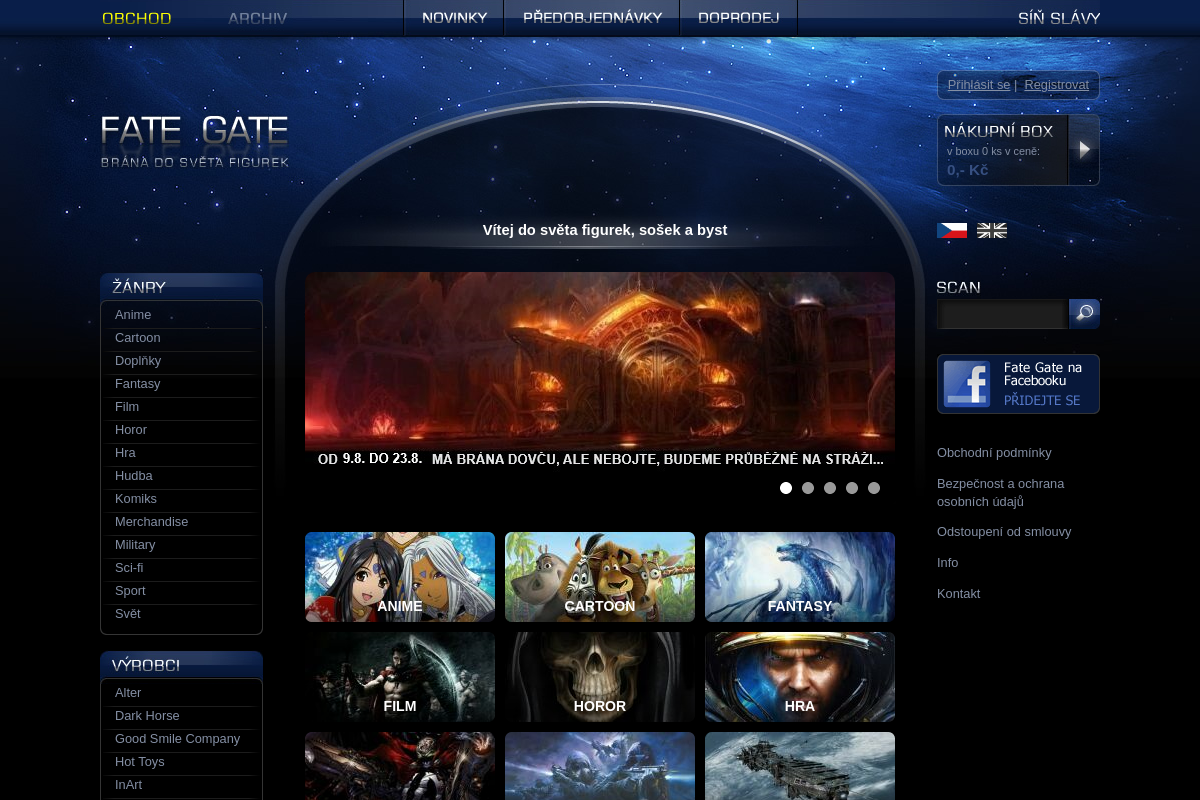The width and height of the screenshot is (1200, 800).
Task: Open the HRA category thumbnail
Action: [x=800, y=677]
